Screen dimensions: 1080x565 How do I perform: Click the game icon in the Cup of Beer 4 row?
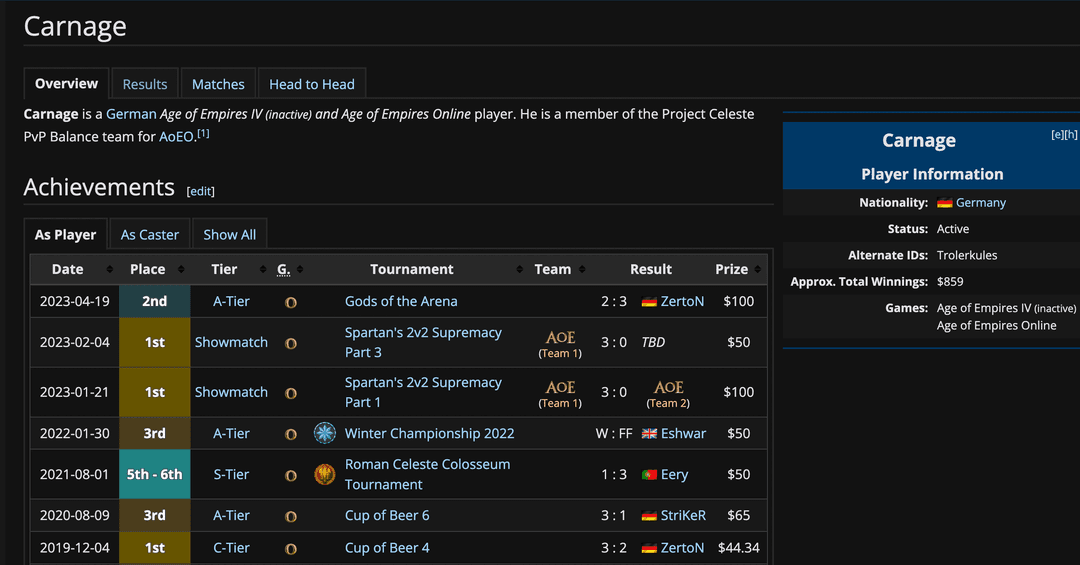point(291,548)
